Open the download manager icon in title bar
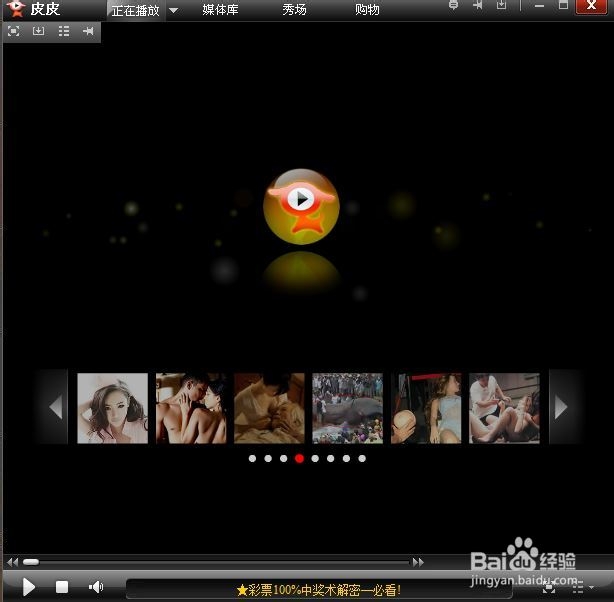This screenshot has width=614, height=602. 502,5
